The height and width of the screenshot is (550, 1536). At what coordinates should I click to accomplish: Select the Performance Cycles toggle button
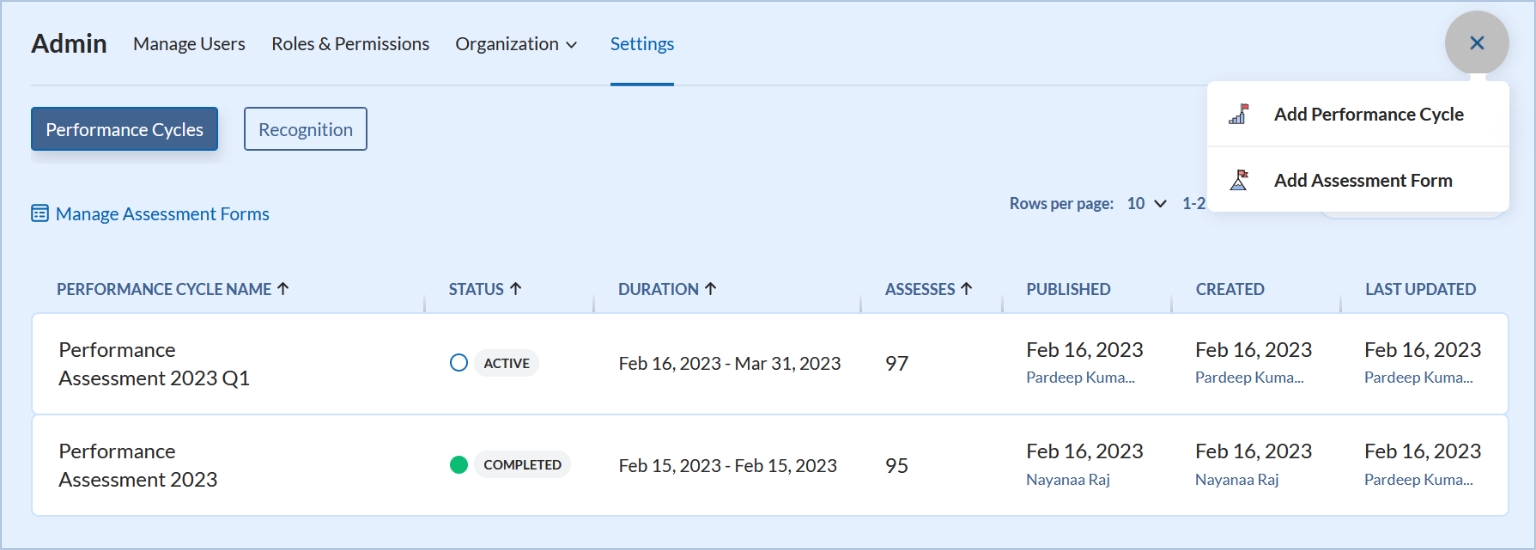[124, 130]
